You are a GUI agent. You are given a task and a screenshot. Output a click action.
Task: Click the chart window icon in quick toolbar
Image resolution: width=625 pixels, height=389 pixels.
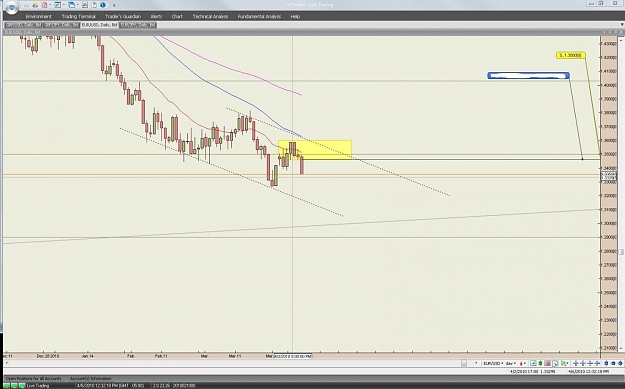(x=58, y=5)
